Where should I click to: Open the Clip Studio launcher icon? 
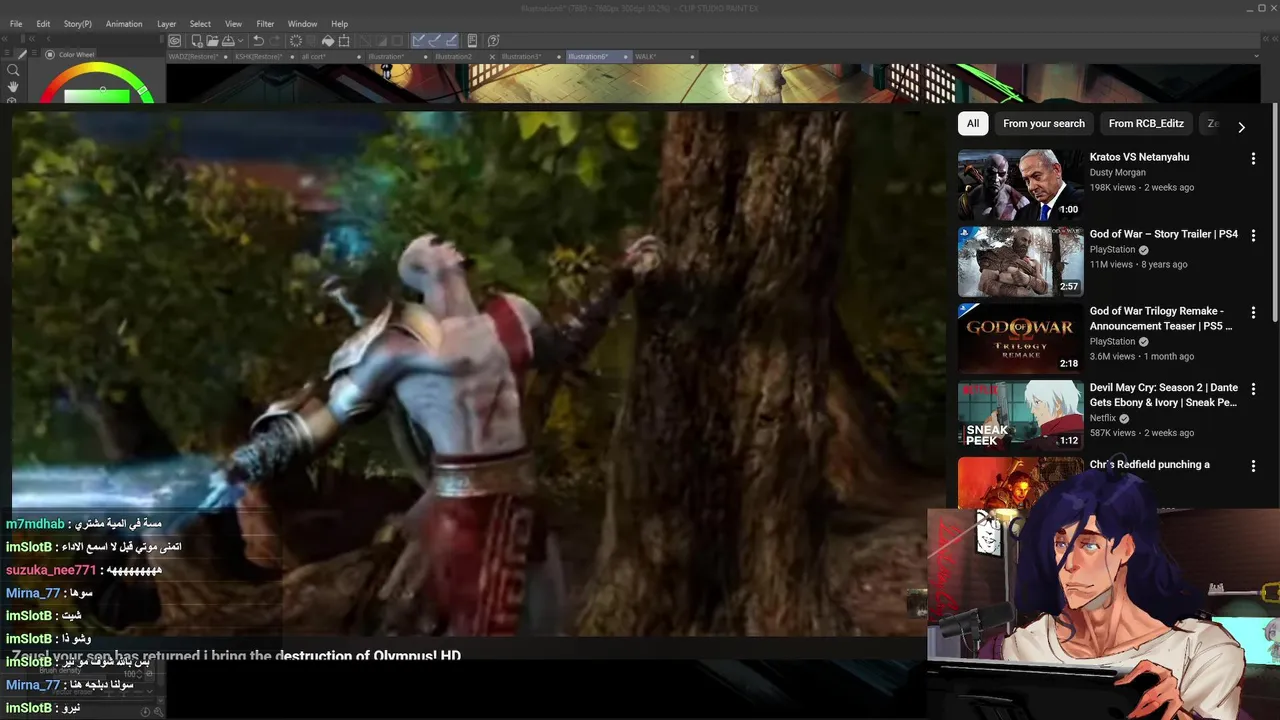pyautogui.click(x=174, y=41)
